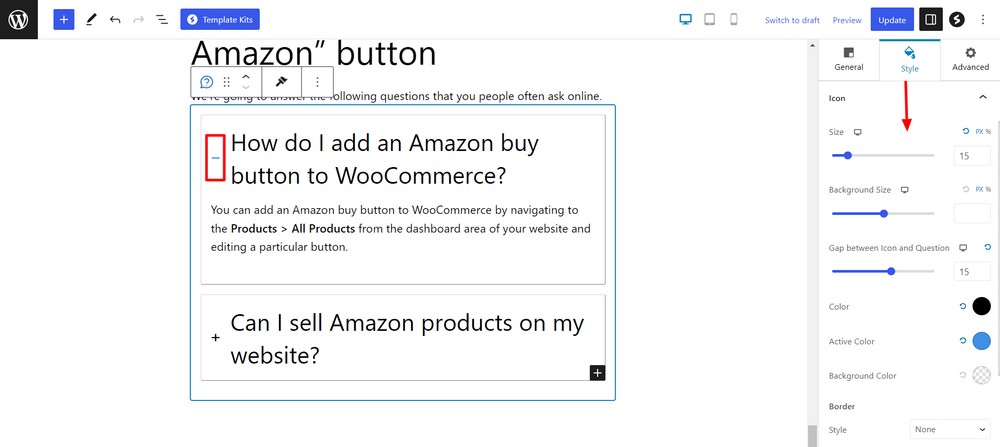The image size is (1000, 447).
Task: Toggle the settings sidebar panel
Action: [930, 19]
